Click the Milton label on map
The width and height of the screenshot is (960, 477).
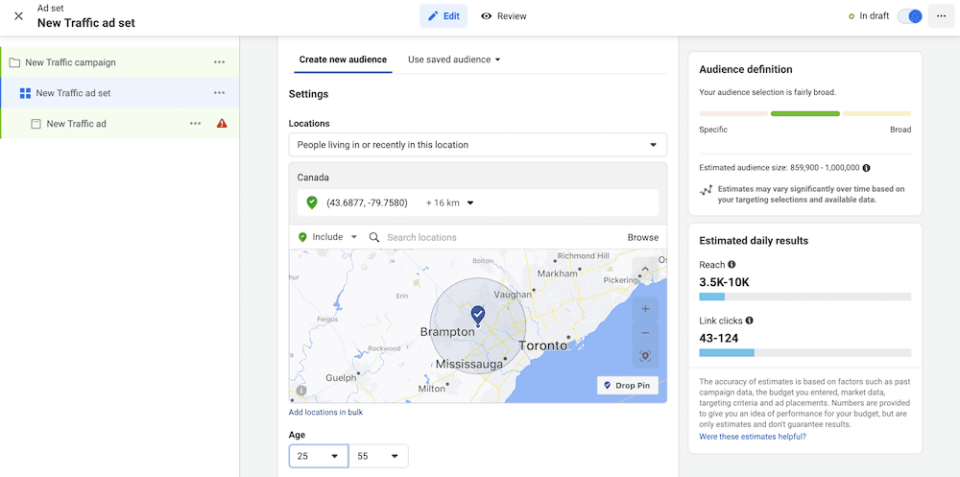tap(431, 388)
